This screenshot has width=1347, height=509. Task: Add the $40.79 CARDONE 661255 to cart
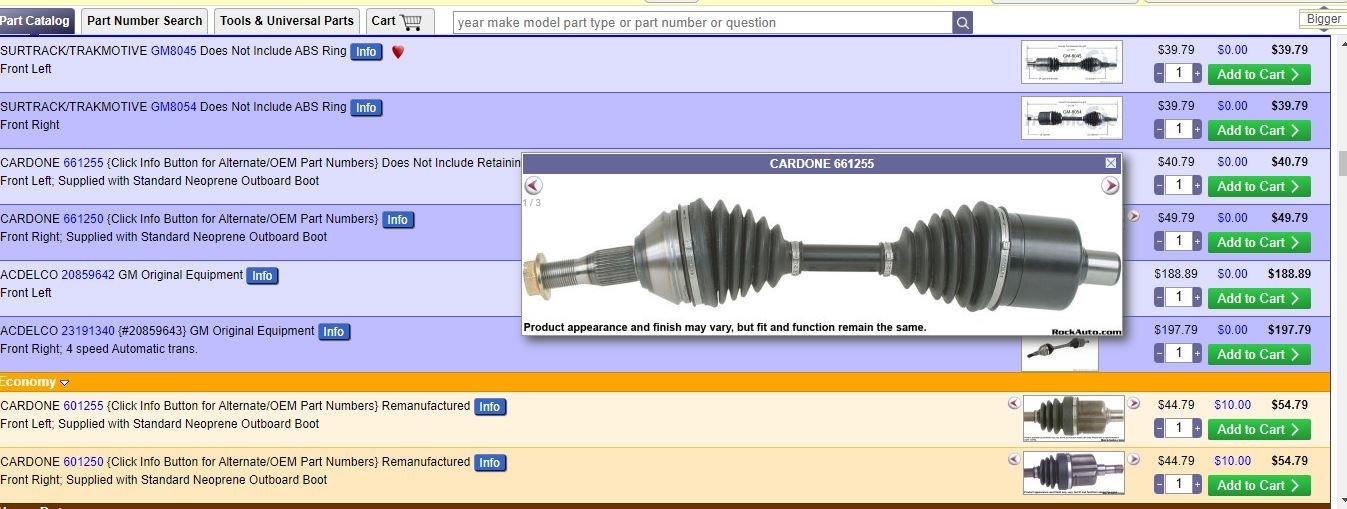click(x=1258, y=186)
